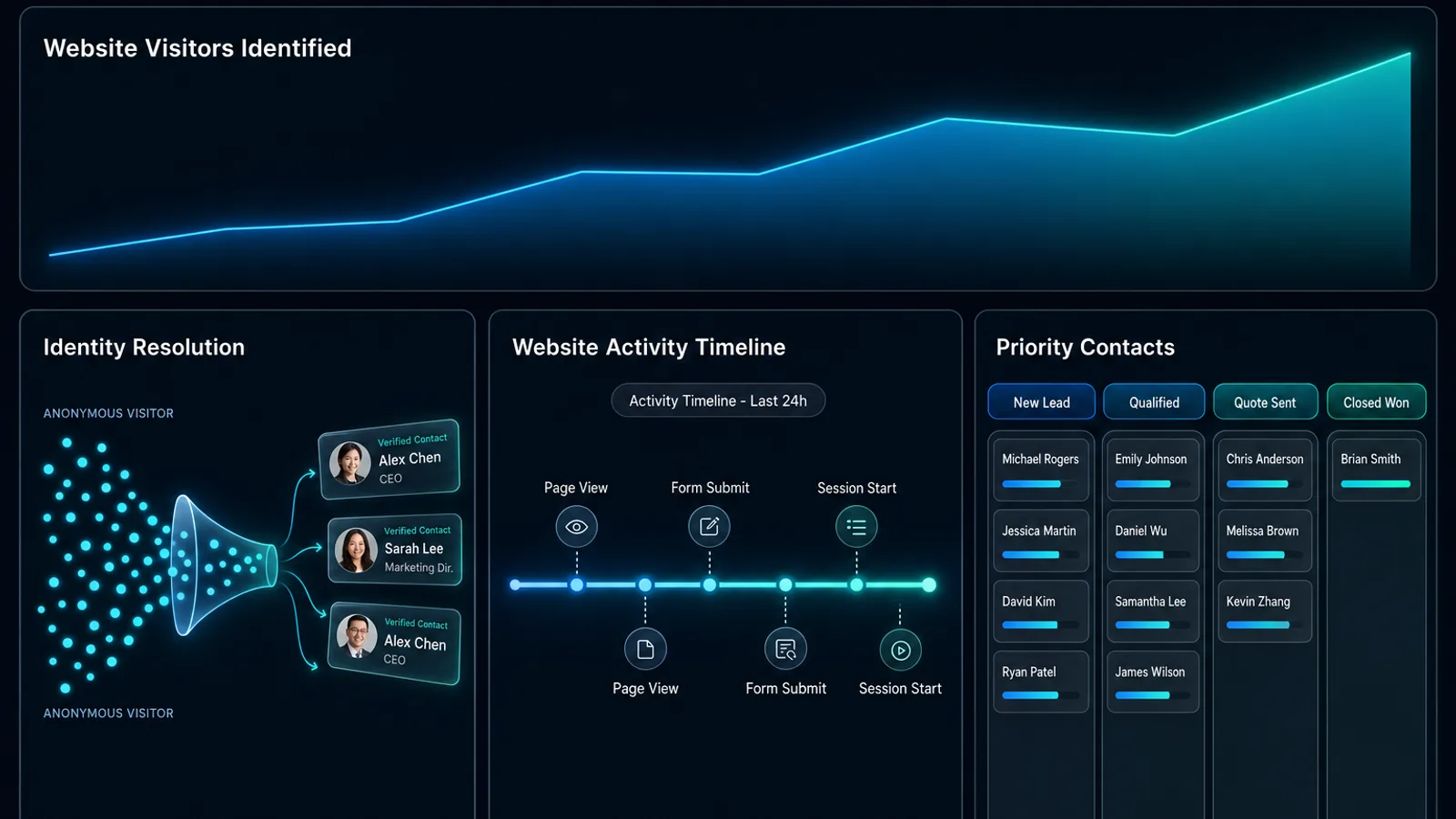Open Sarah Lee's avatar photo
This screenshot has height=819, width=1456.
pos(356,550)
